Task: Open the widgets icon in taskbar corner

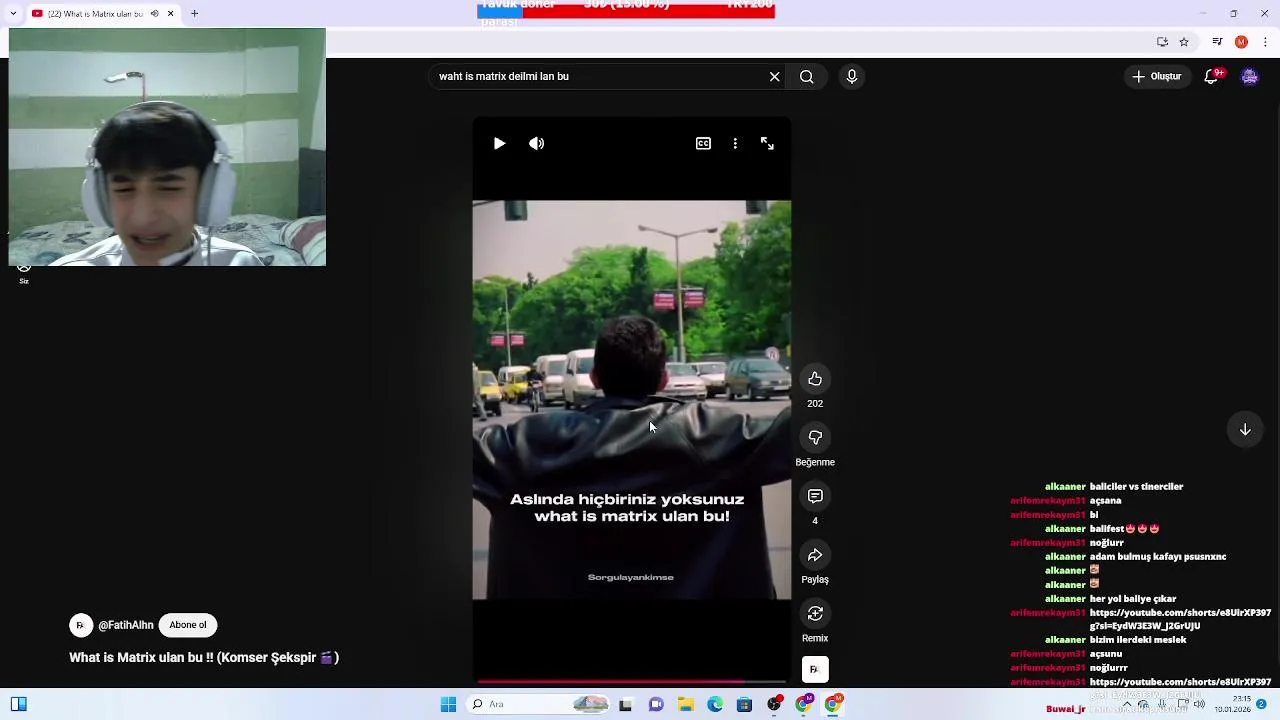Action: [x=18, y=704]
